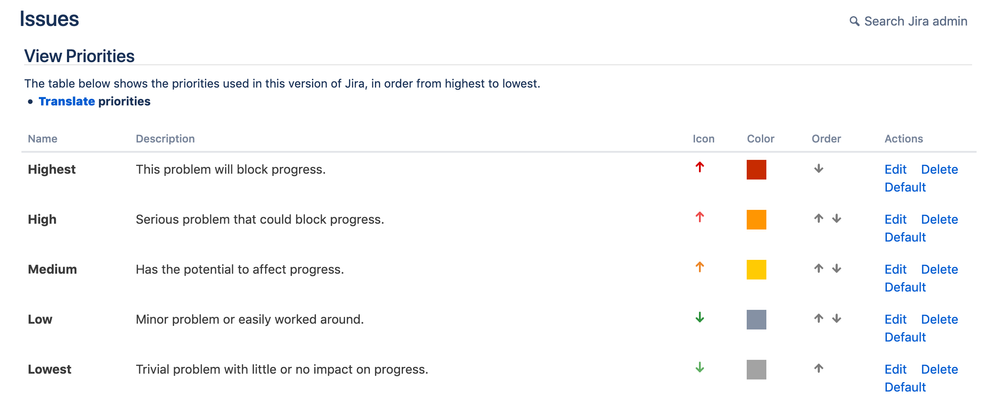Move Medium priority up with arrow
The width and height of the screenshot is (998, 409).
pyautogui.click(x=818, y=269)
